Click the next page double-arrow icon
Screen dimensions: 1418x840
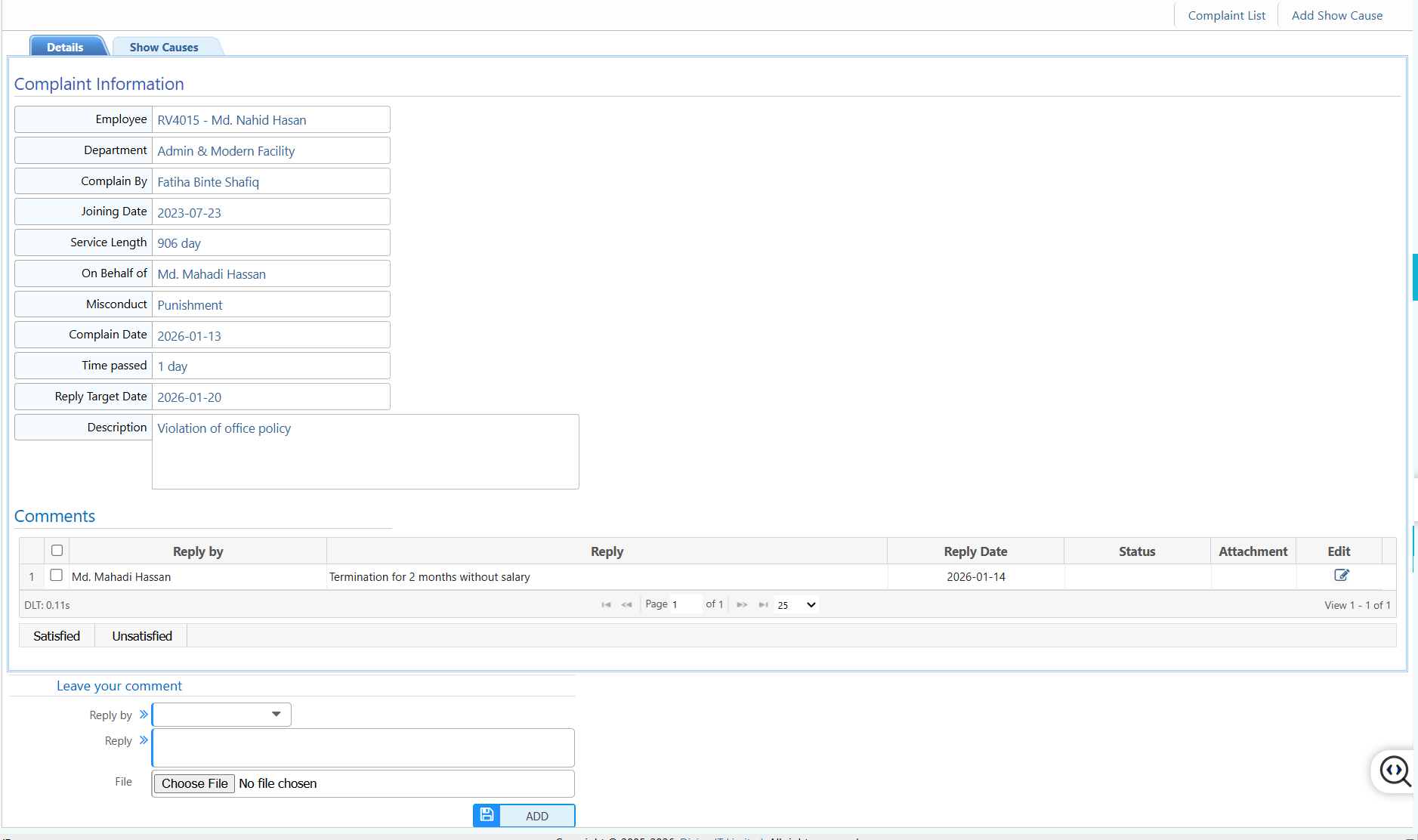tap(743, 604)
